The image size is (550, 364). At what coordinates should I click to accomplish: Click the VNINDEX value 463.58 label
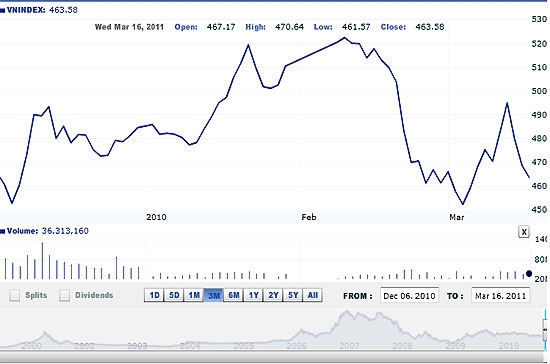pos(63,10)
